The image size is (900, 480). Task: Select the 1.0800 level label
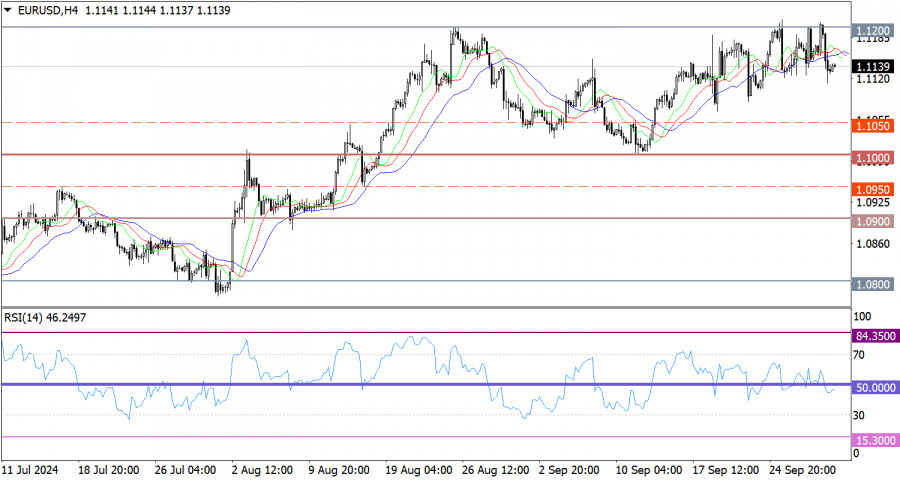coord(873,284)
